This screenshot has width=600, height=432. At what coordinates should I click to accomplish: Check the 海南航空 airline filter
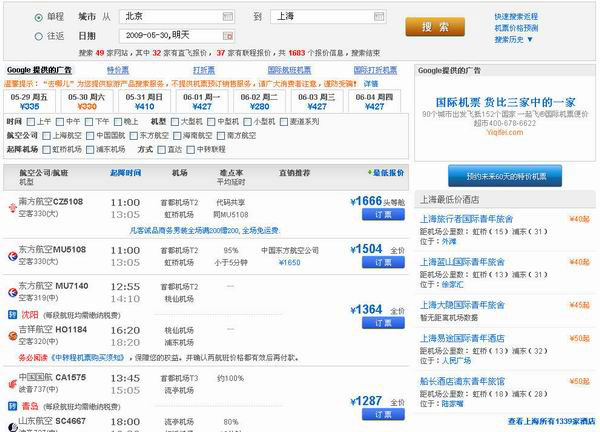[x=177, y=136]
